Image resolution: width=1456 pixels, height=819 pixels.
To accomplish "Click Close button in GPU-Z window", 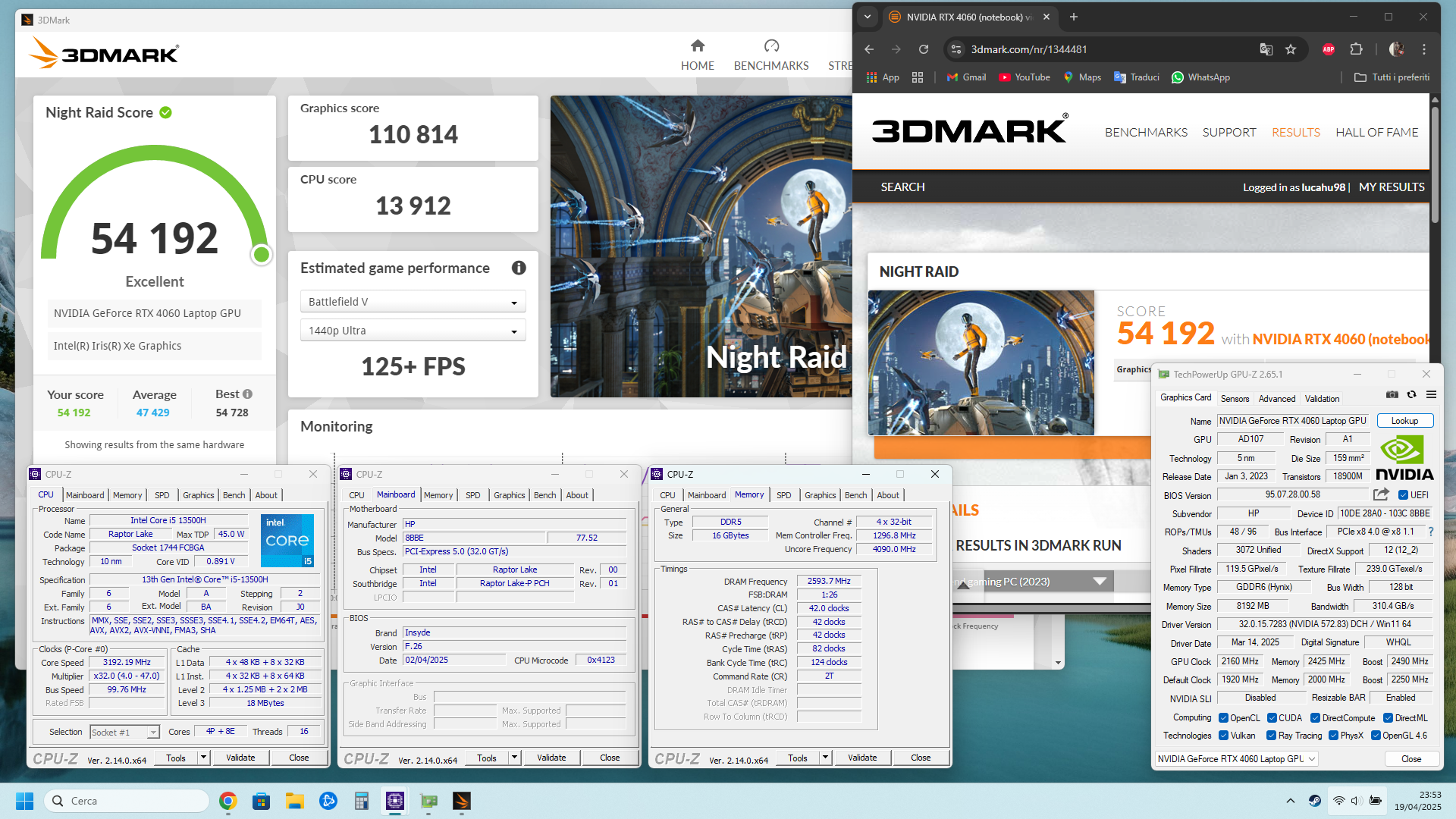I will pyautogui.click(x=1411, y=759).
